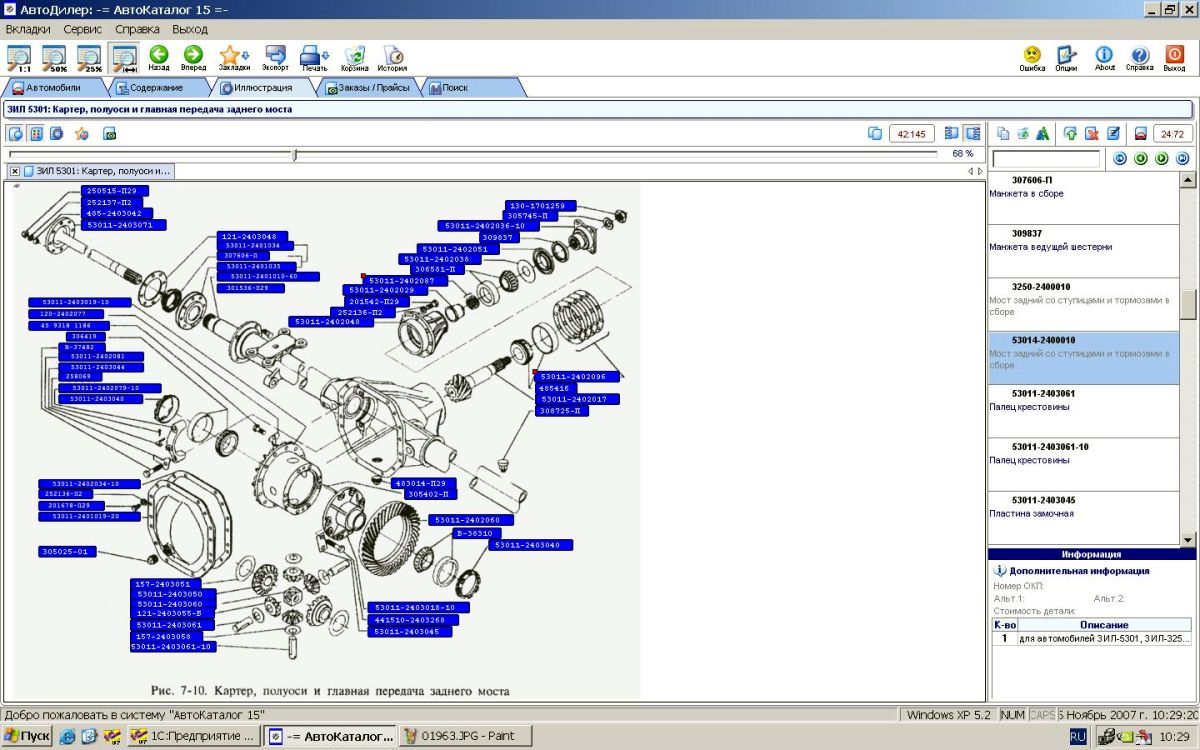The height and width of the screenshot is (750, 1200).
Task: Click the Выход exit icon
Action: point(1174,58)
